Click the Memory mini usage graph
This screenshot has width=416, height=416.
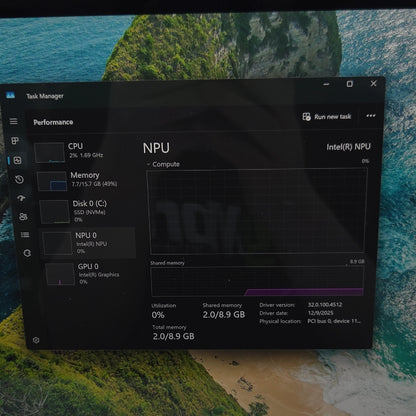(x=52, y=181)
